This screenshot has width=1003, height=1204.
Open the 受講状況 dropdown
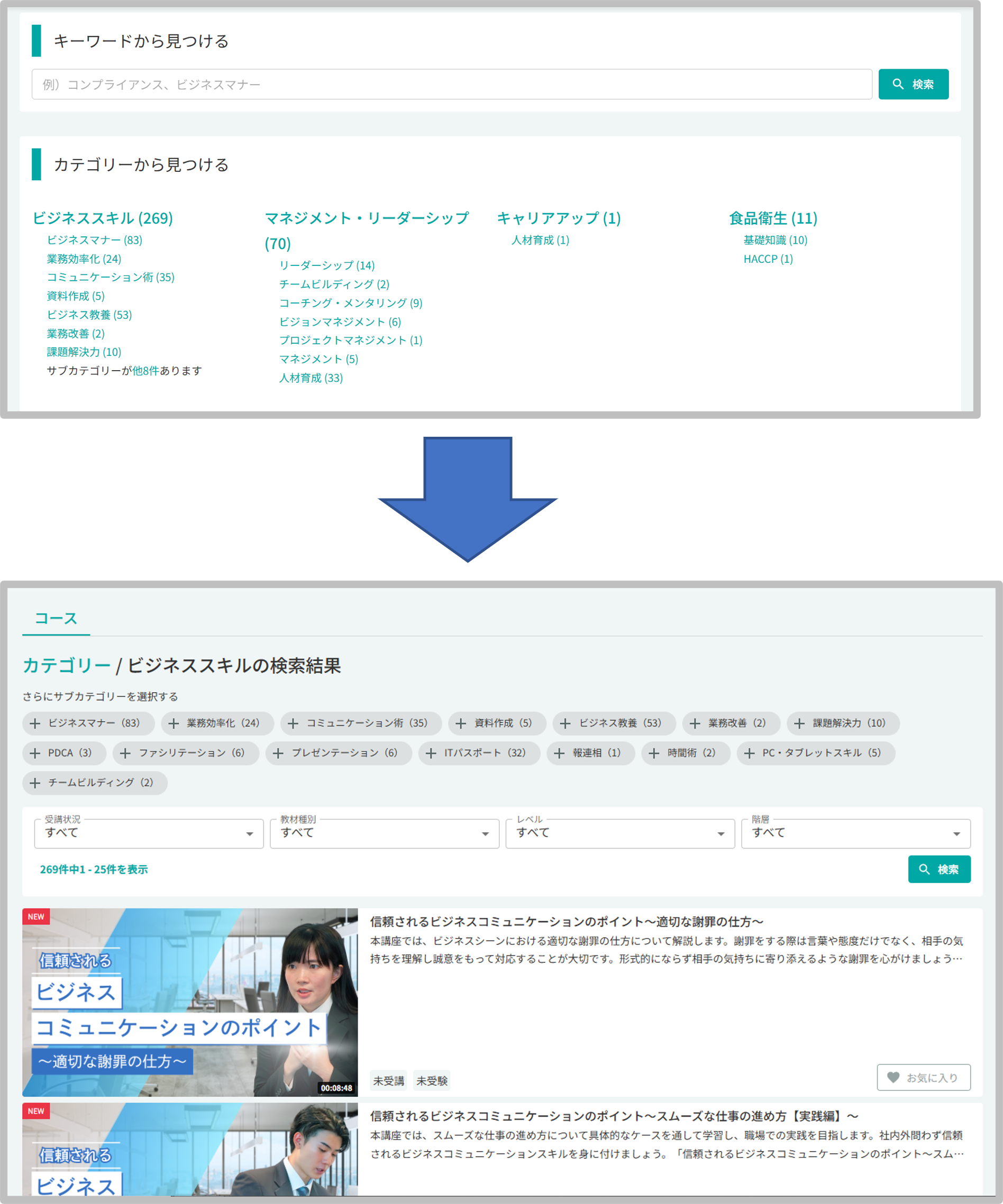tap(149, 834)
